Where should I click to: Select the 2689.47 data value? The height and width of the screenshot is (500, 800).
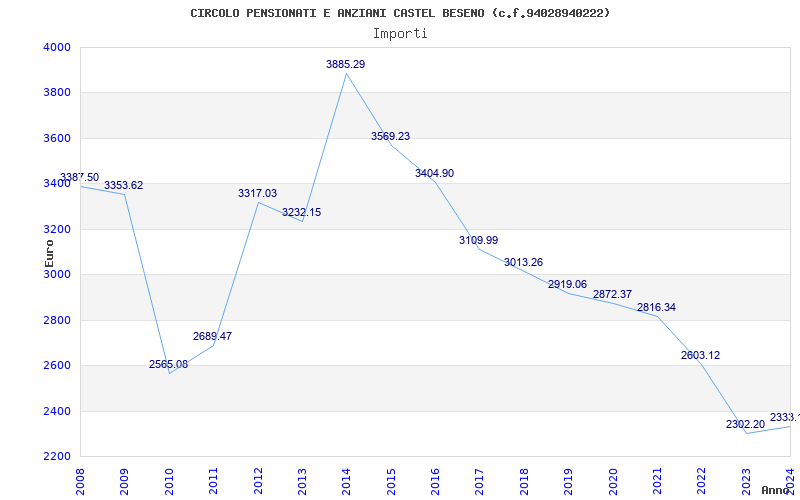(212, 336)
